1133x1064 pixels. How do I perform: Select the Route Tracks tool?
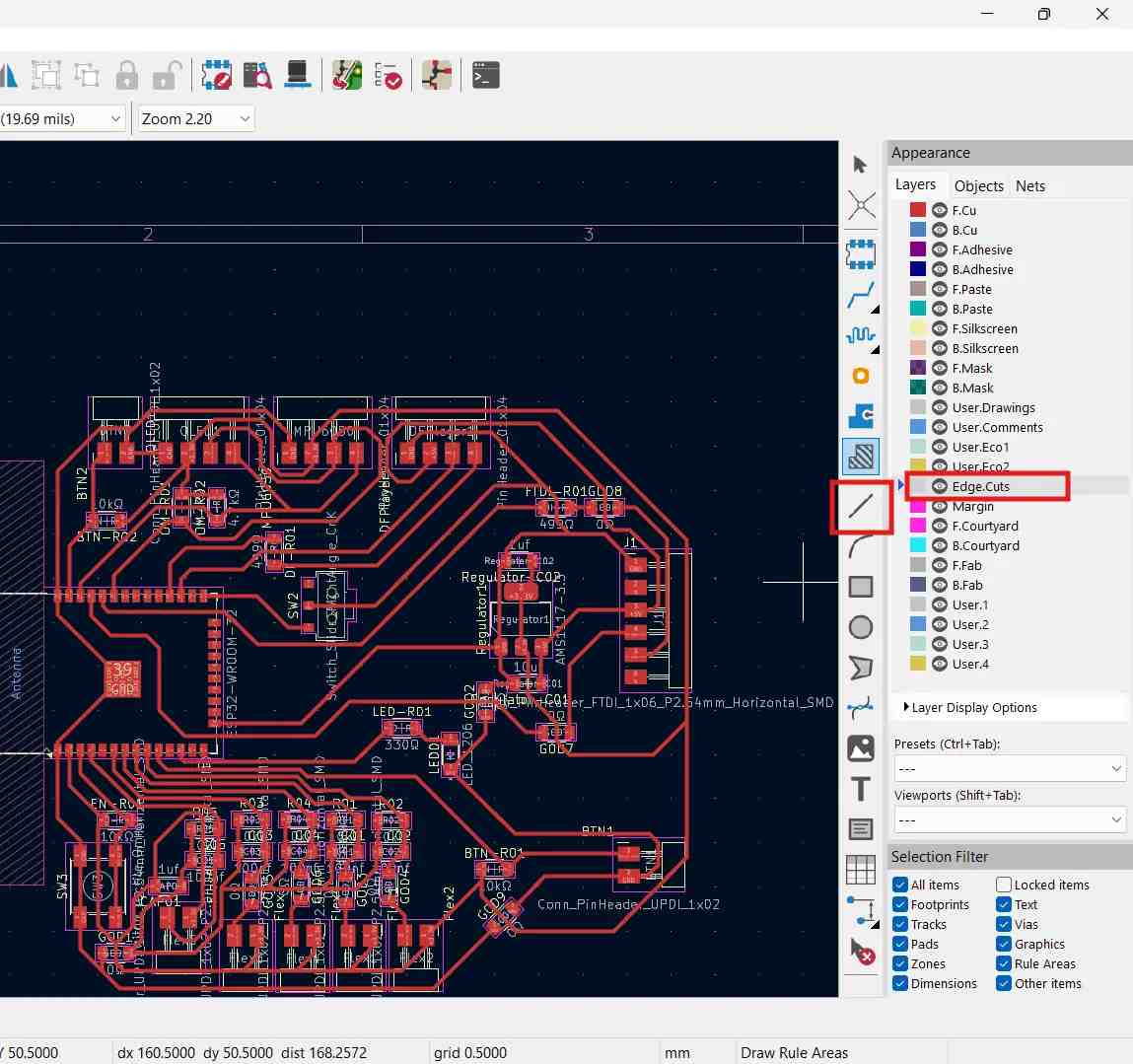[861, 295]
